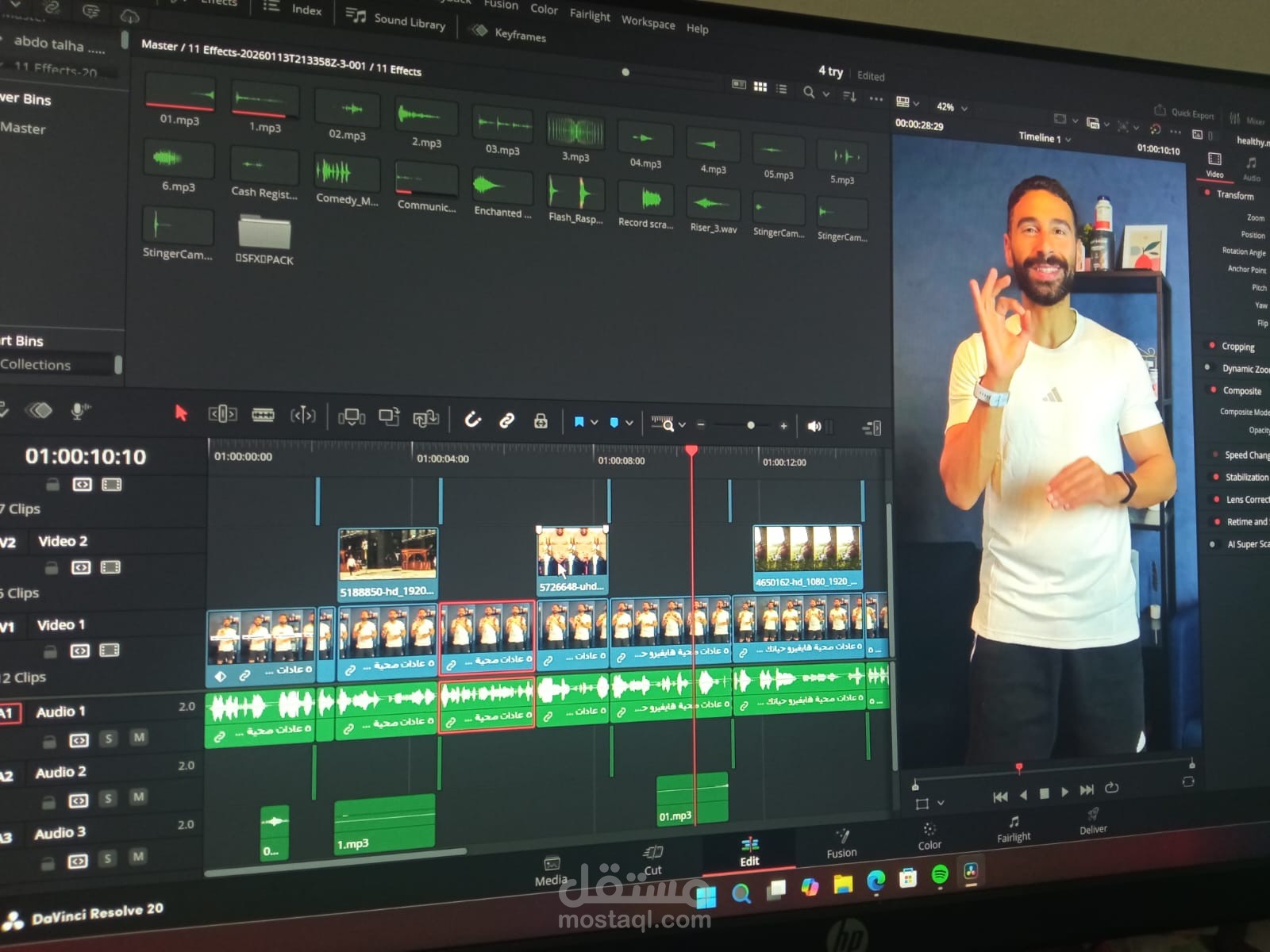Open the Workspace menu
Viewport: 1270px width, 952px height.
(x=648, y=22)
